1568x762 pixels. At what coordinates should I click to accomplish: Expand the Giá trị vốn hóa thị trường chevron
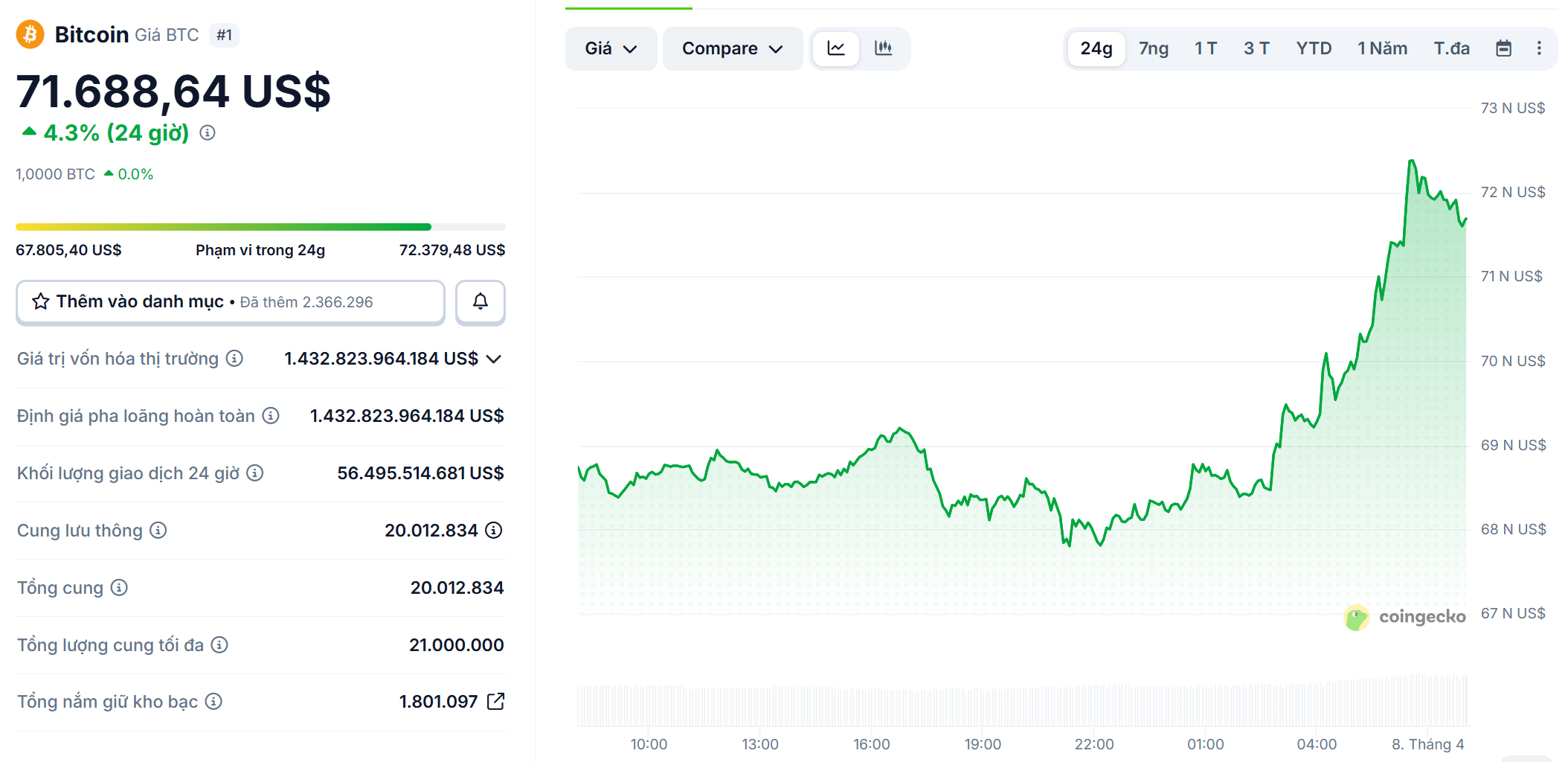click(x=493, y=359)
